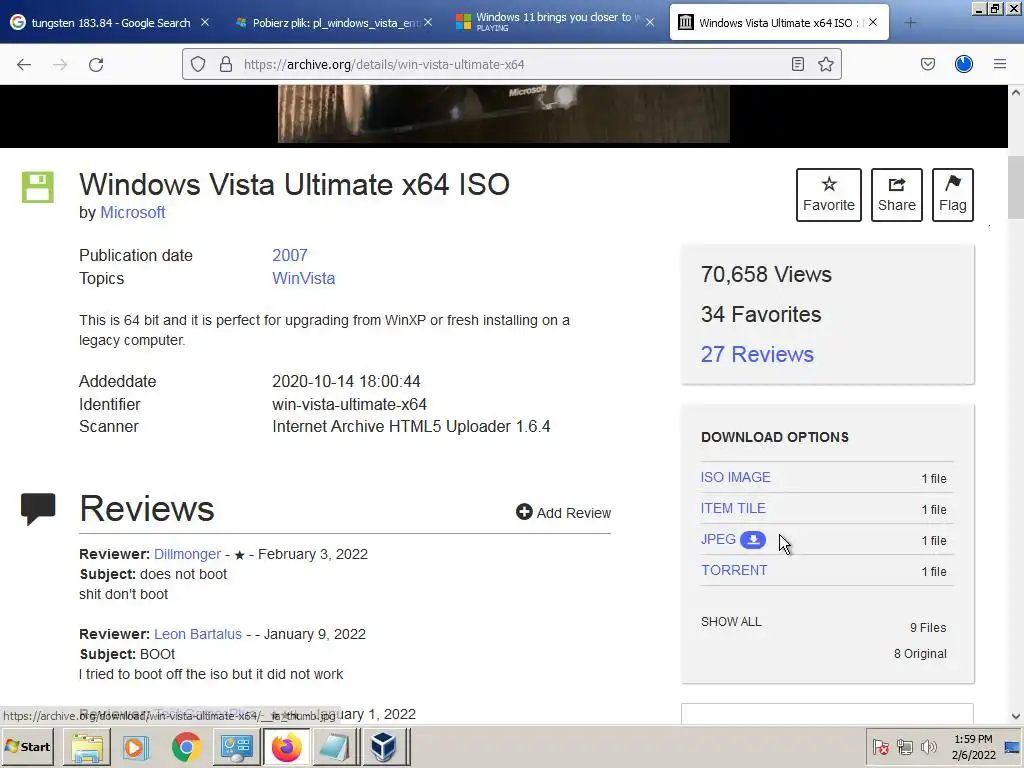Click the 70,658 Views text

[767, 274]
